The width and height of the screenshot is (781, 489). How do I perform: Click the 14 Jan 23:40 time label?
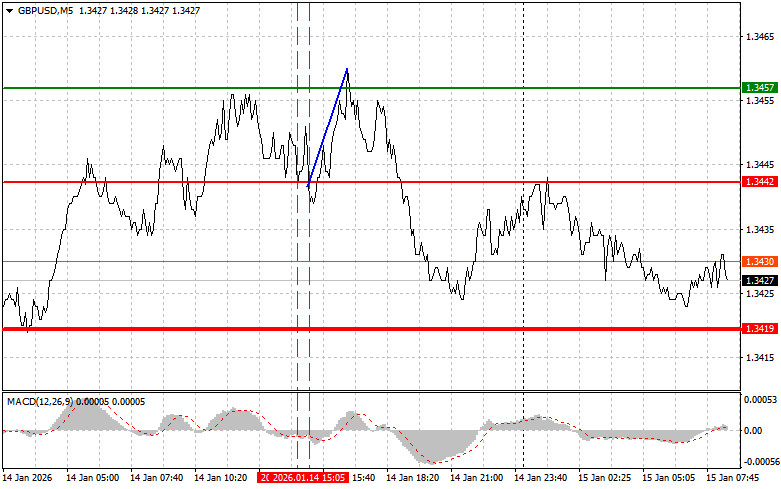540,478
